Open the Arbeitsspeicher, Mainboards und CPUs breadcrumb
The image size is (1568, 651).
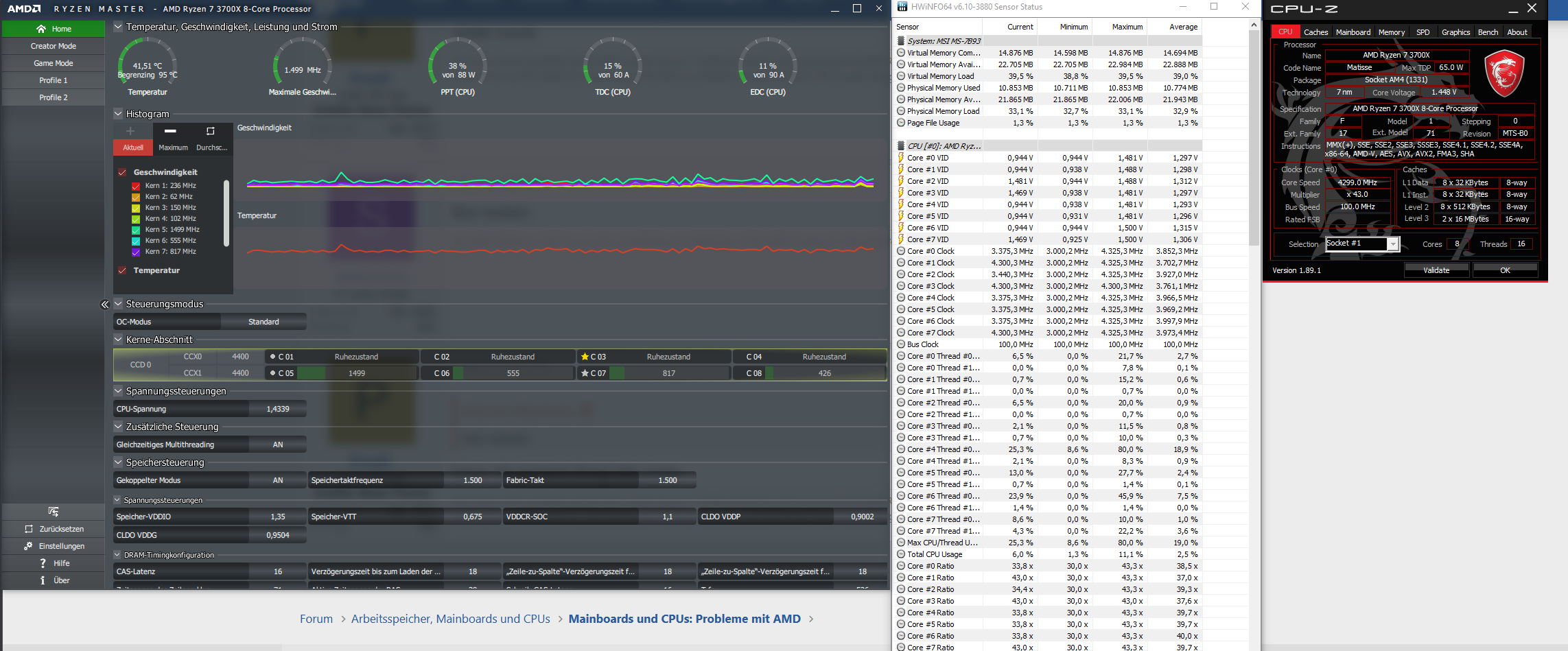(451, 619)
